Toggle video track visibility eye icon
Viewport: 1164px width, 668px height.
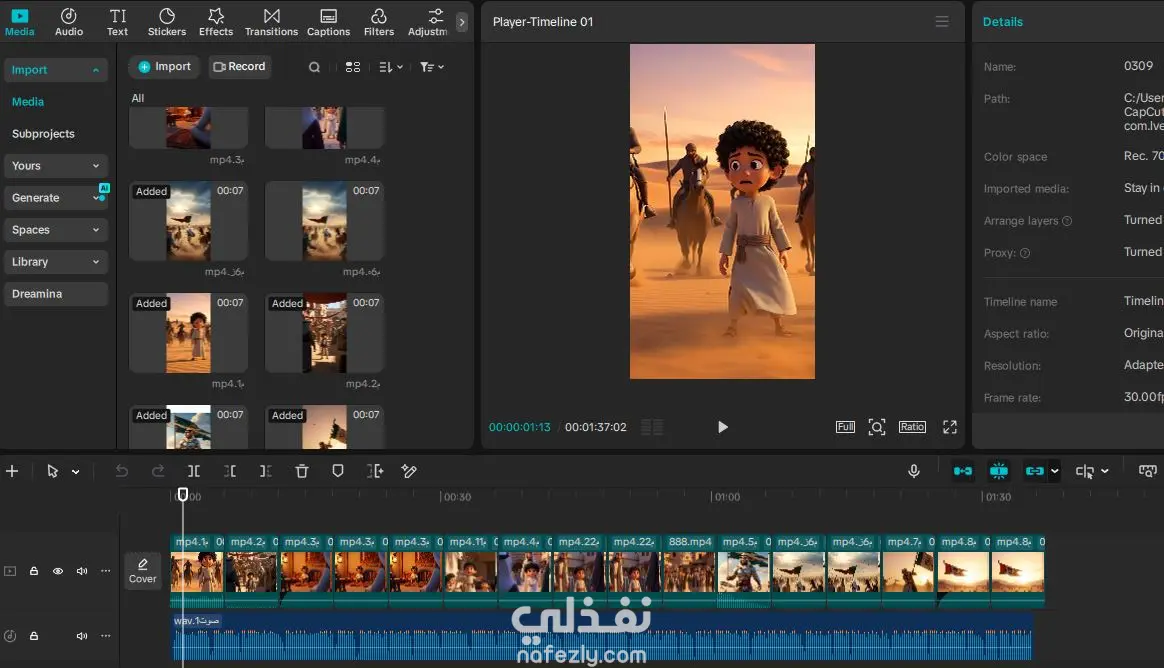(x=58, y=571)
